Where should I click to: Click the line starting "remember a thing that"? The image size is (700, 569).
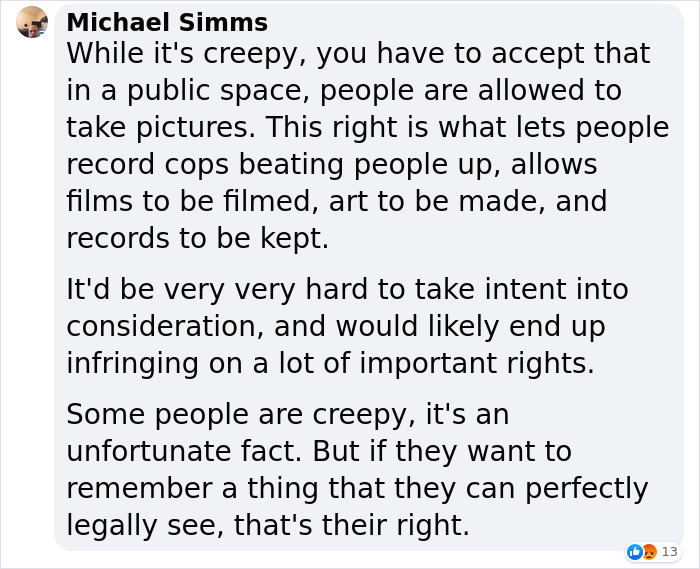click(x=357, y=488)
